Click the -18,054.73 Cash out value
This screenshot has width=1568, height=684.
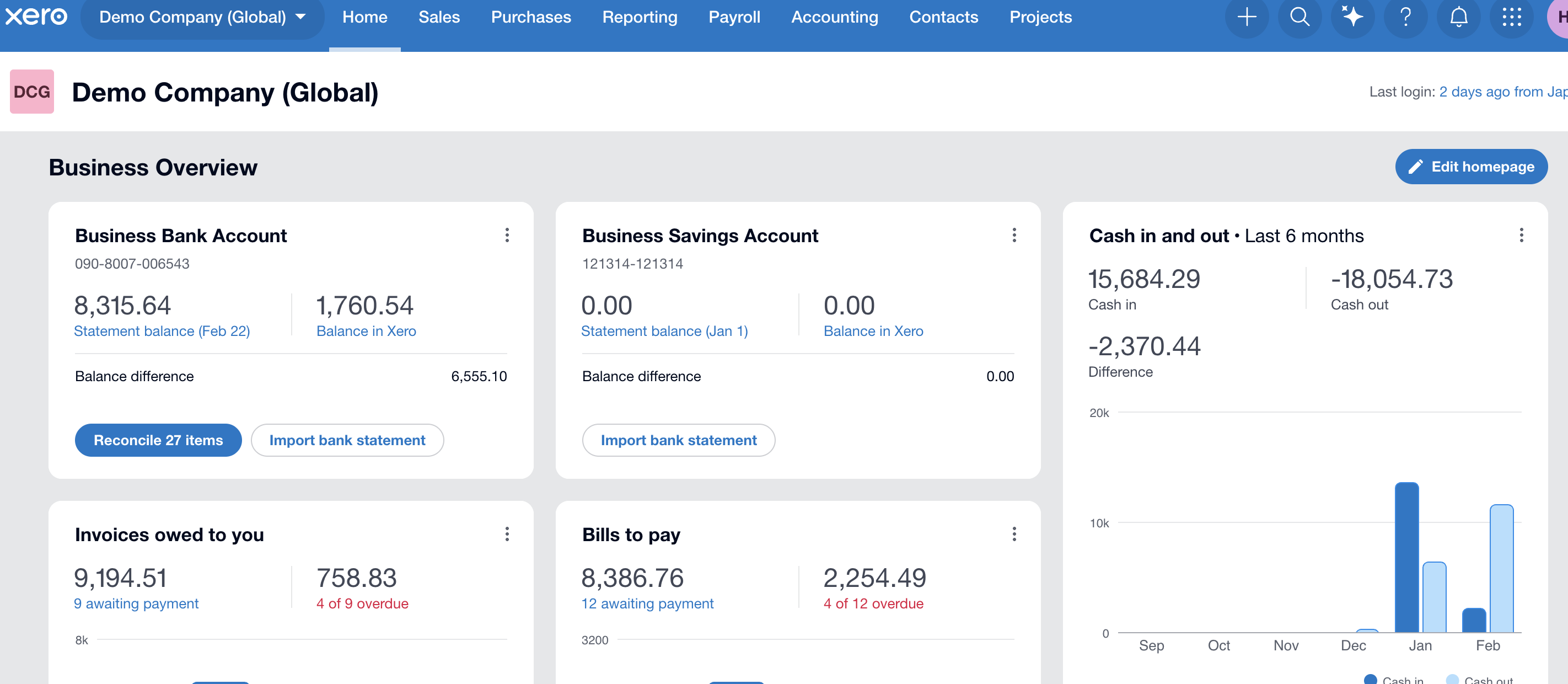1392,279
